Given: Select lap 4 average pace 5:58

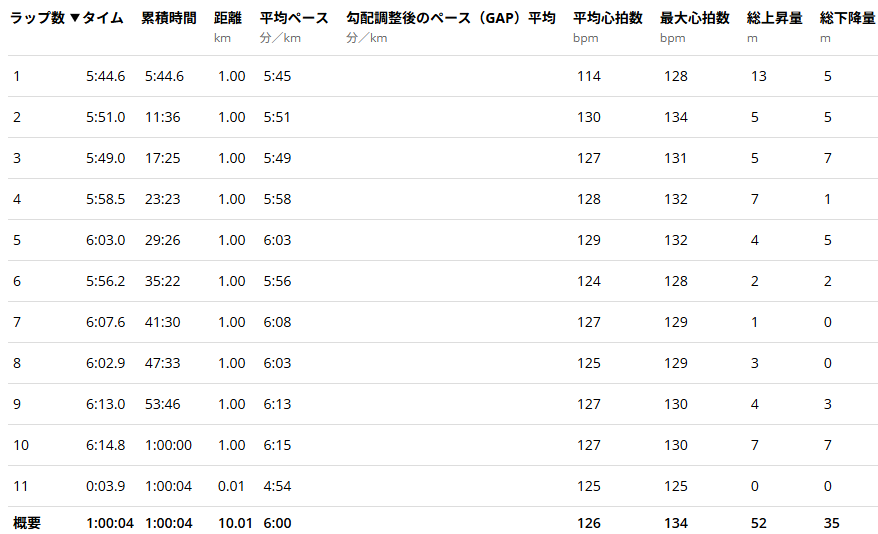Looking at the screenshot, I should (x=277, y=199).
